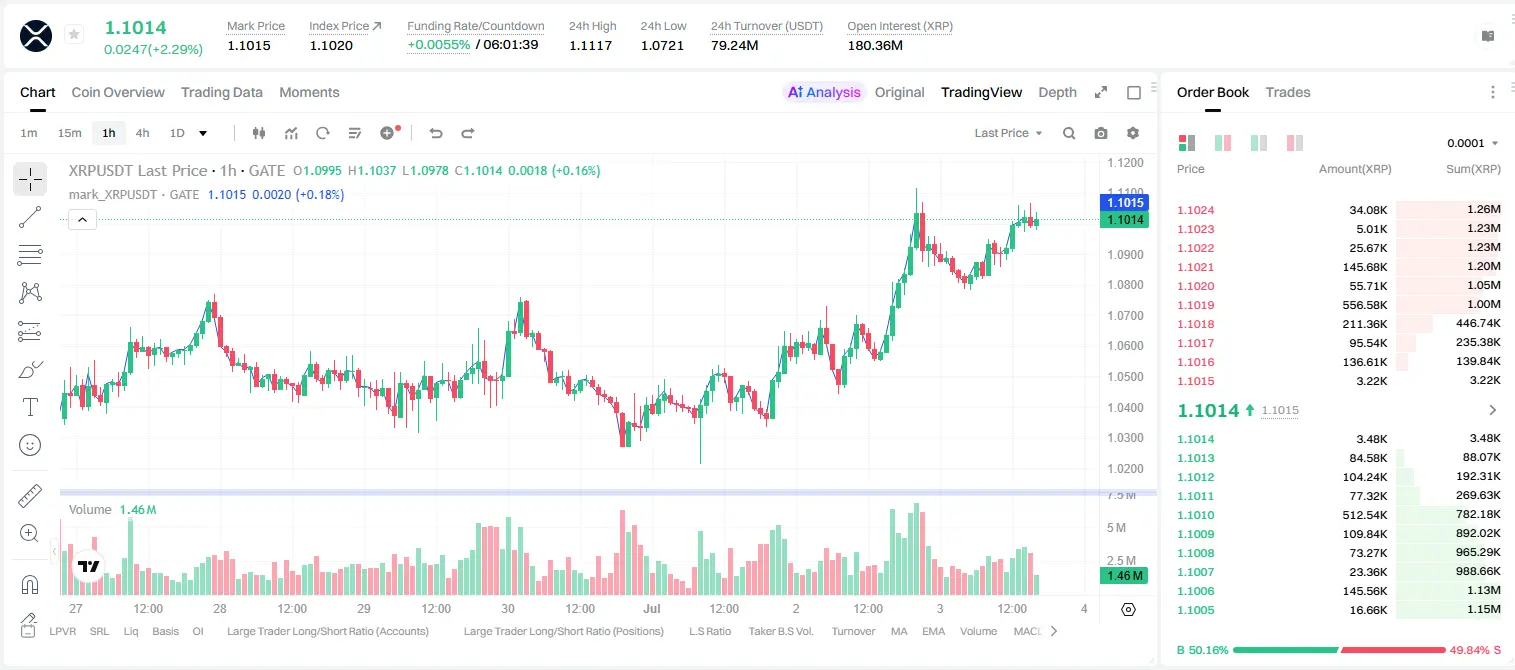Open the 0.0001 price precision dropdown
Image resolution: width=1515 pixels, height=670 pixels.
click(x=1472, y=143)
